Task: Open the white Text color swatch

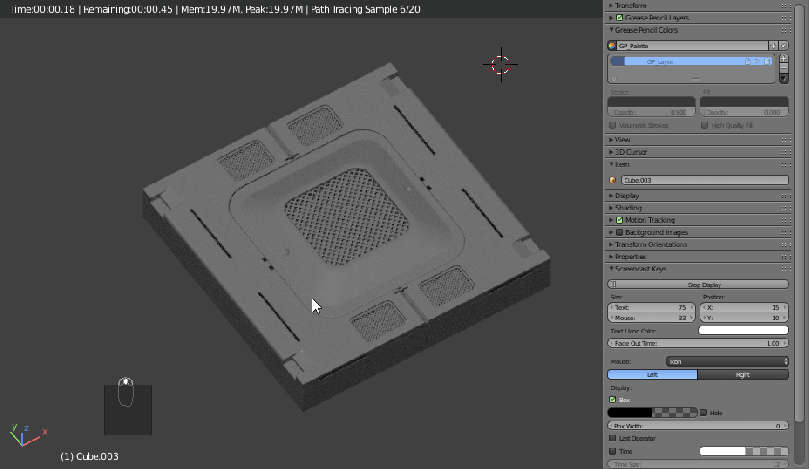Action: click(x=742, y=330)
